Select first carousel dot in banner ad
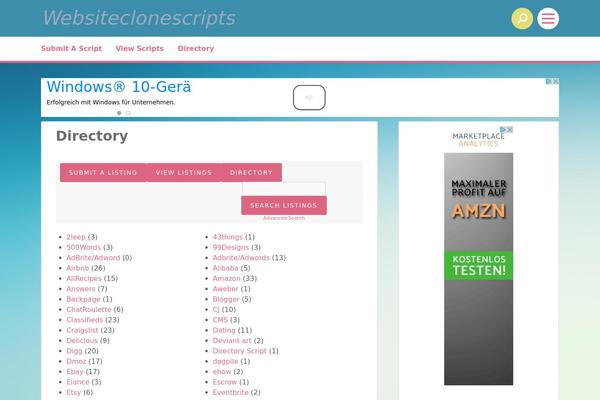 coord(119,113)
